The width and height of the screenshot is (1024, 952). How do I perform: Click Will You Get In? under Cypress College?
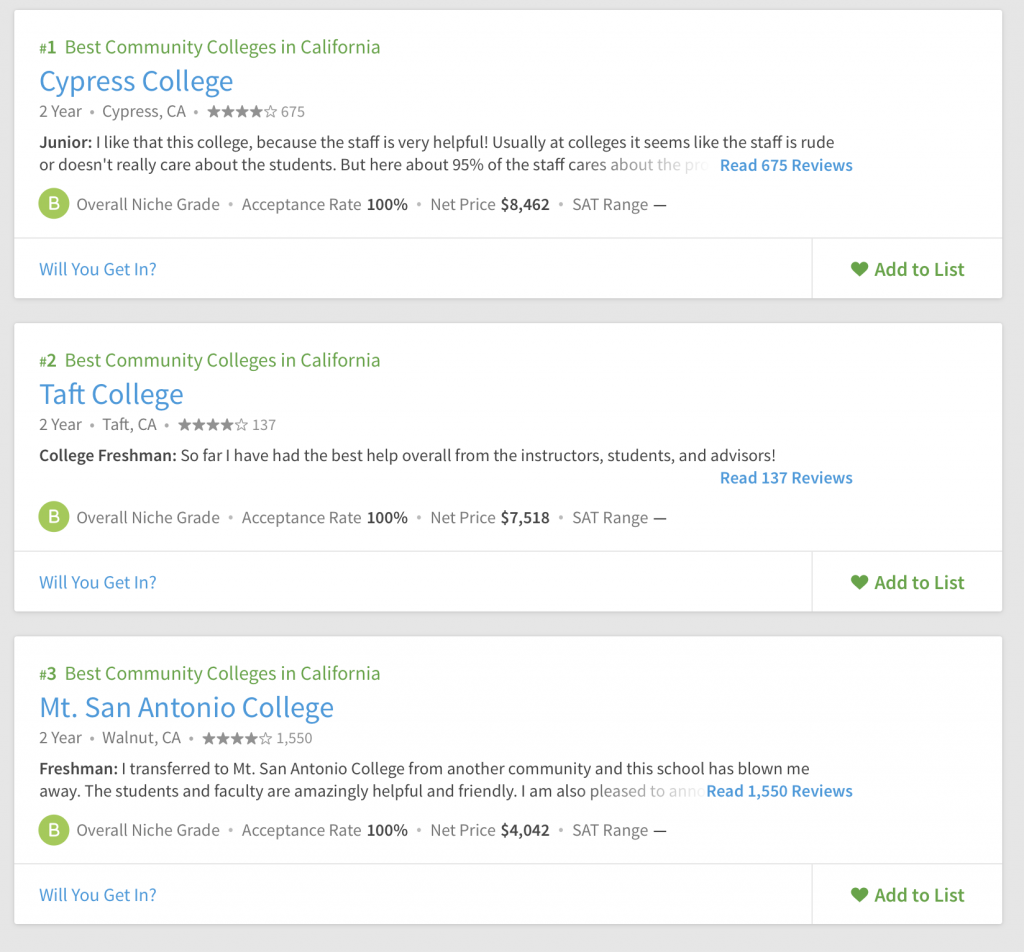pyautogui.click(x=98, y=269)
